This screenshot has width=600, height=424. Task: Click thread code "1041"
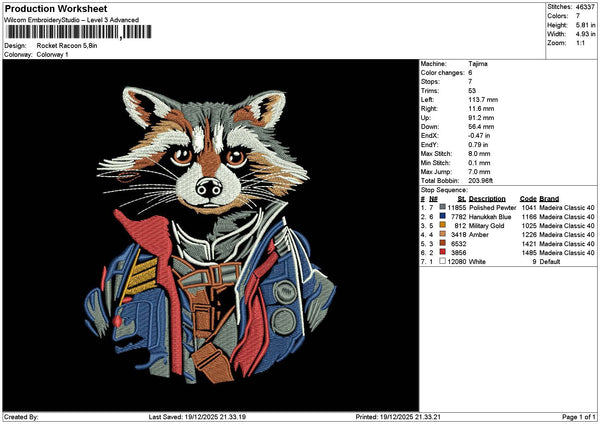529,207
